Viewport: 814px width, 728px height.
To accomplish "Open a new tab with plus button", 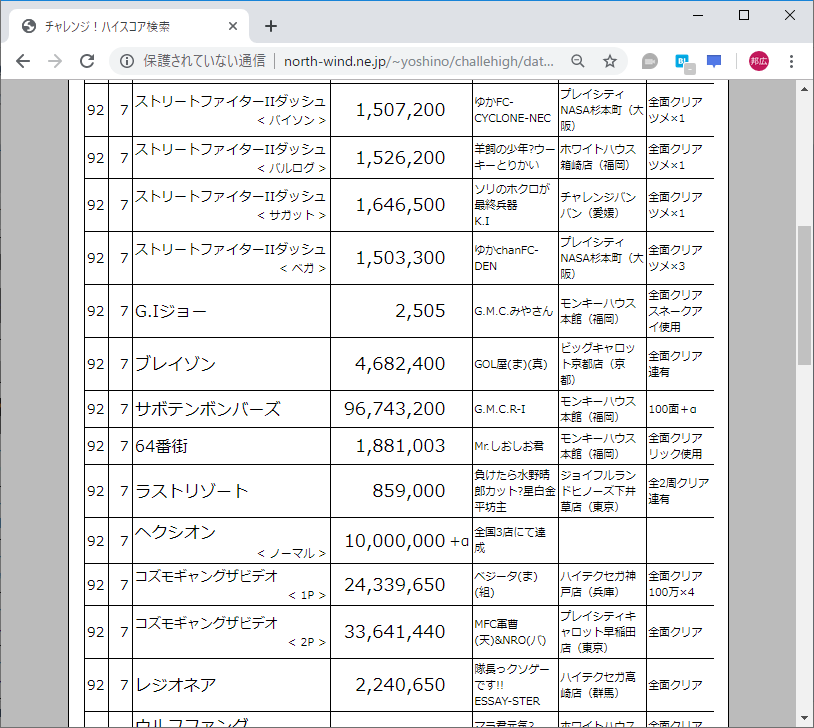I will tap(270, 26).
